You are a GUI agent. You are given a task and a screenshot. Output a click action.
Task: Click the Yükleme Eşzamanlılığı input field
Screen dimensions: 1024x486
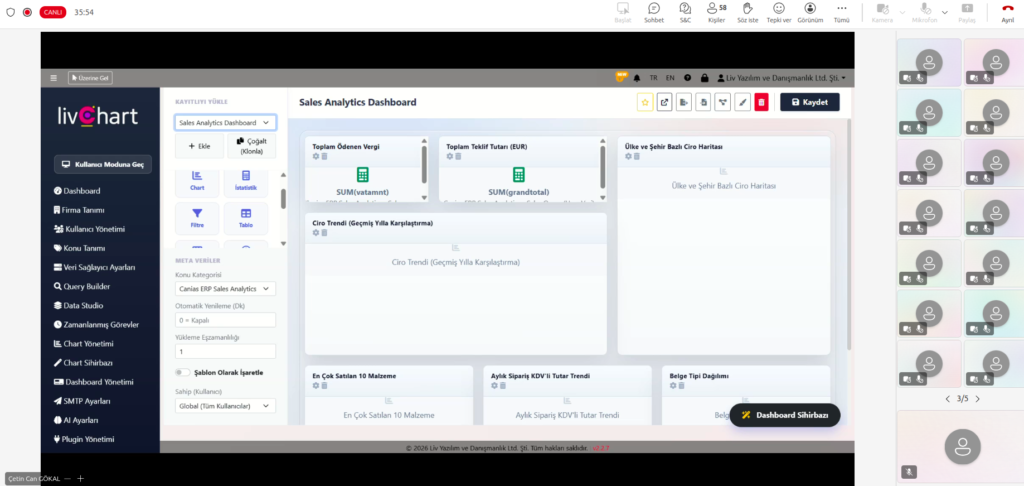pyautogui.click(x=225, y=352)
